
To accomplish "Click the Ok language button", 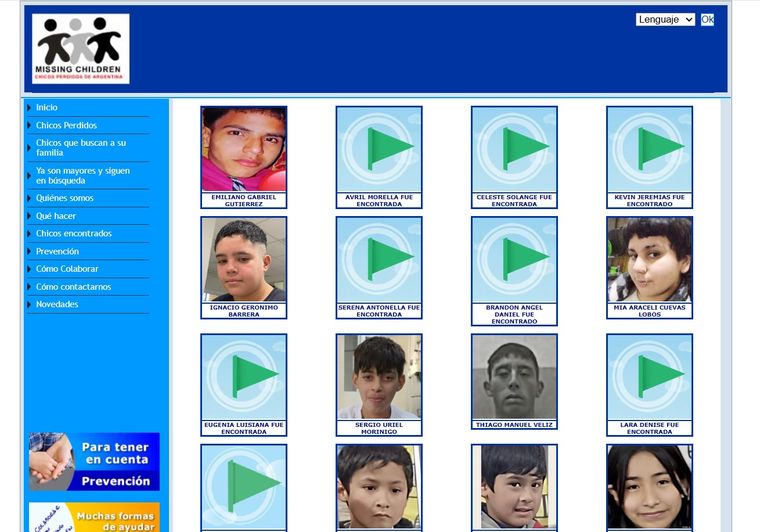I will tap(707, 19).
